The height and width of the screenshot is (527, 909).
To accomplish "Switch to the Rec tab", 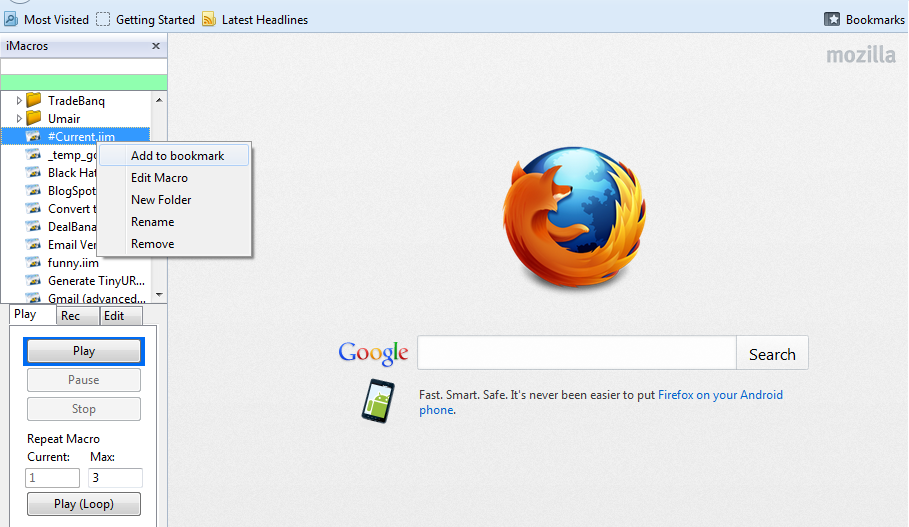I will pyautogui.click(x=77, y=316).
